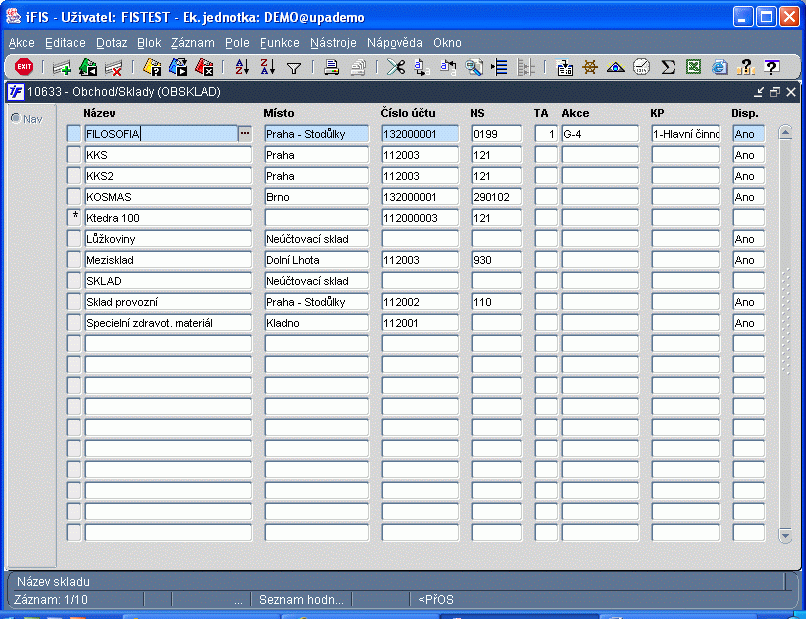Click the delete record icon
Screen dimensions: 806x619
click(x=114, y=67)
